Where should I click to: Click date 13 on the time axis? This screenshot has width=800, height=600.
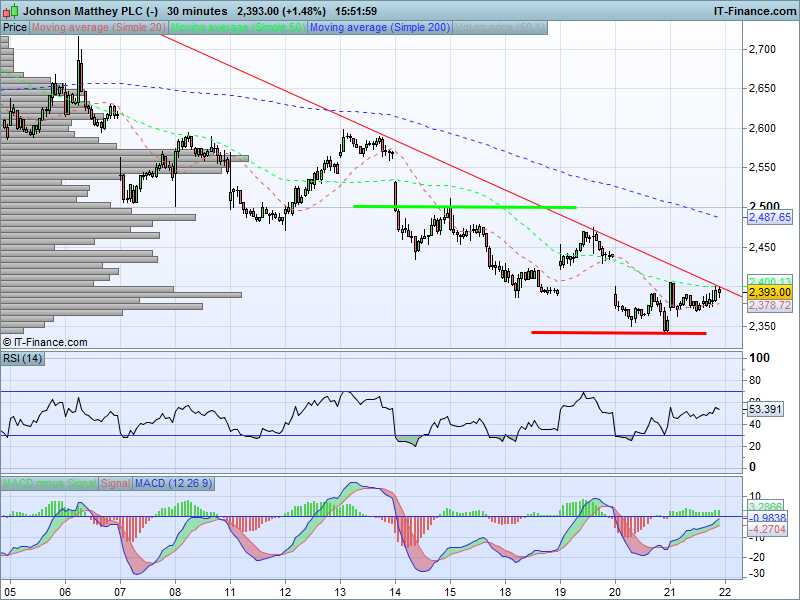tap(340, 590)
